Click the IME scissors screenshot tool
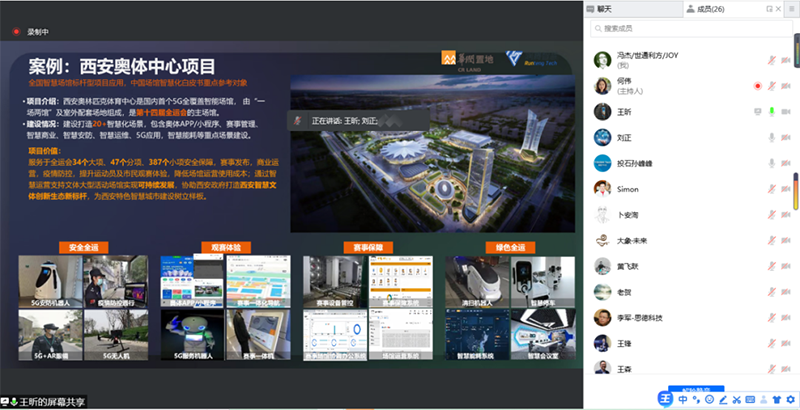This screenshot has width=800, height=410. point(736,400)
